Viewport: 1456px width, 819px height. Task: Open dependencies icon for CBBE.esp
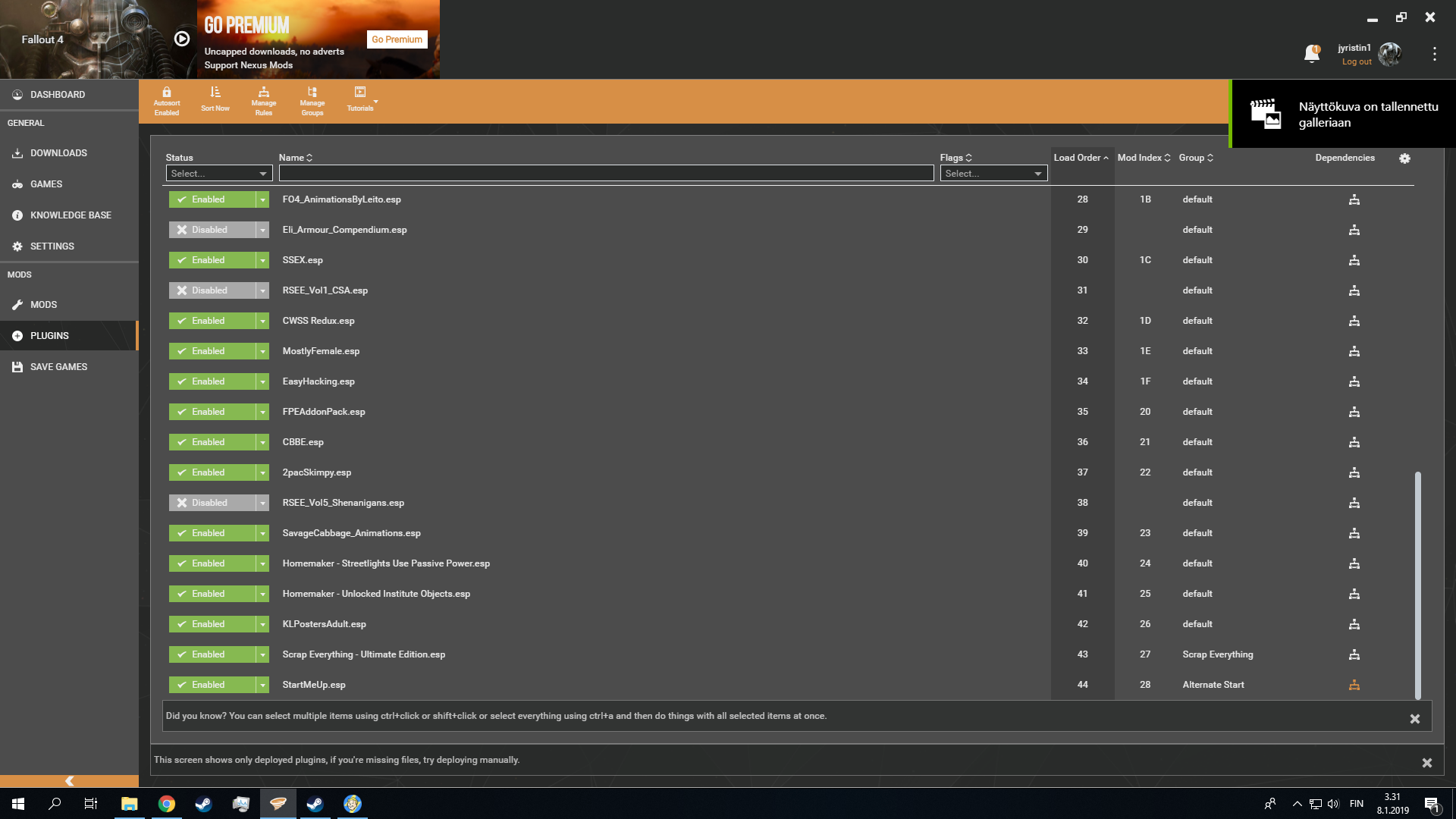tap(1354, 442)
